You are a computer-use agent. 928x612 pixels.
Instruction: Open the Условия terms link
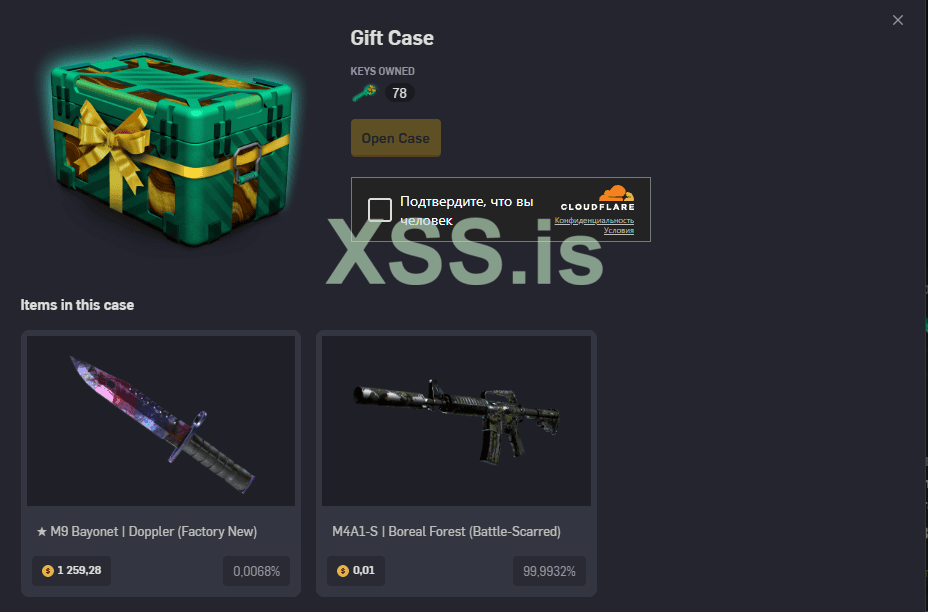point(619,230)
